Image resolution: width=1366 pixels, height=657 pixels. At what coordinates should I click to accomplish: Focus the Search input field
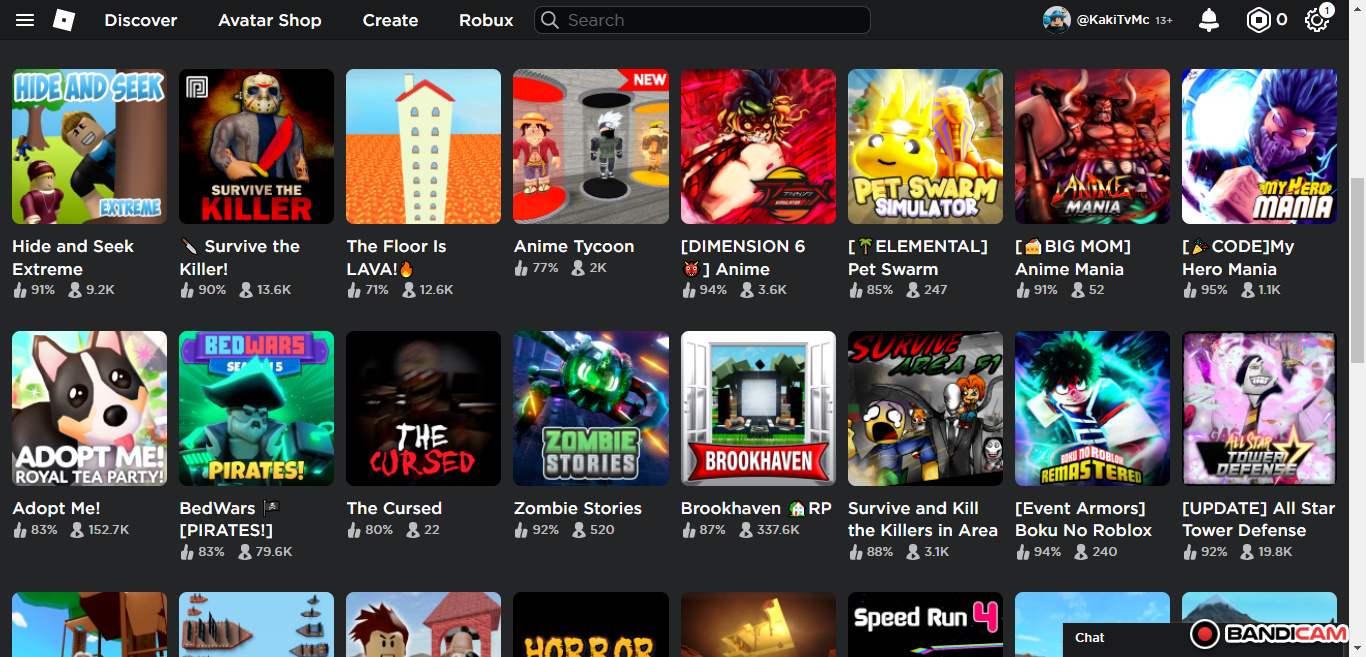(x=710, y=20)
